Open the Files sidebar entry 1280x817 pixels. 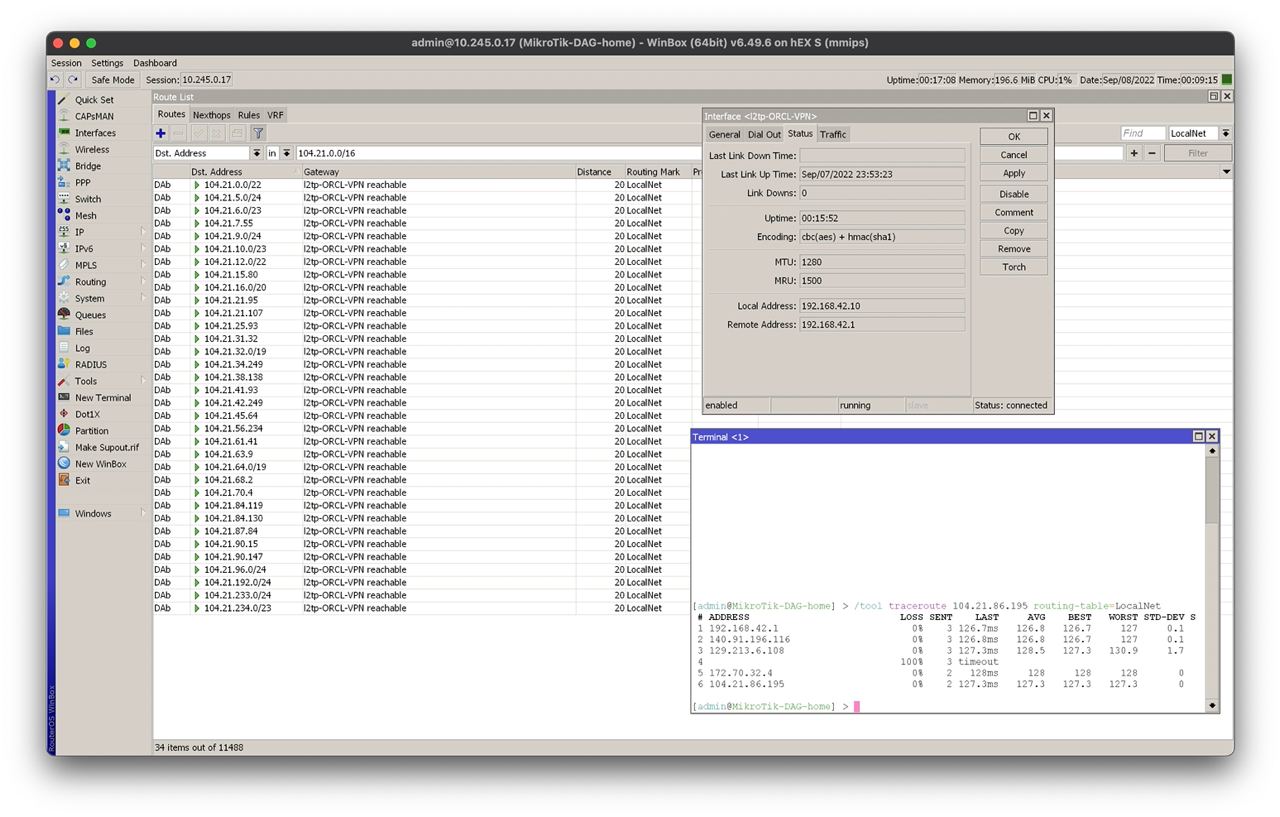click(84, 331)
